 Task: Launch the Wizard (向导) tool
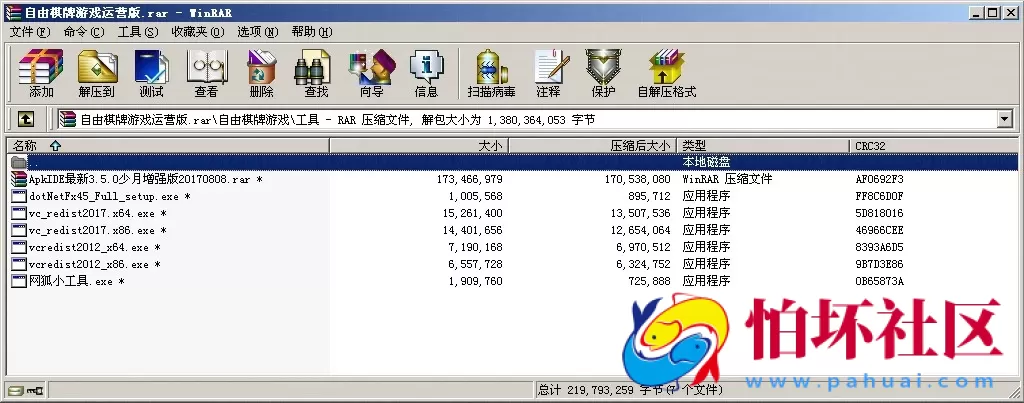point(372,73)
